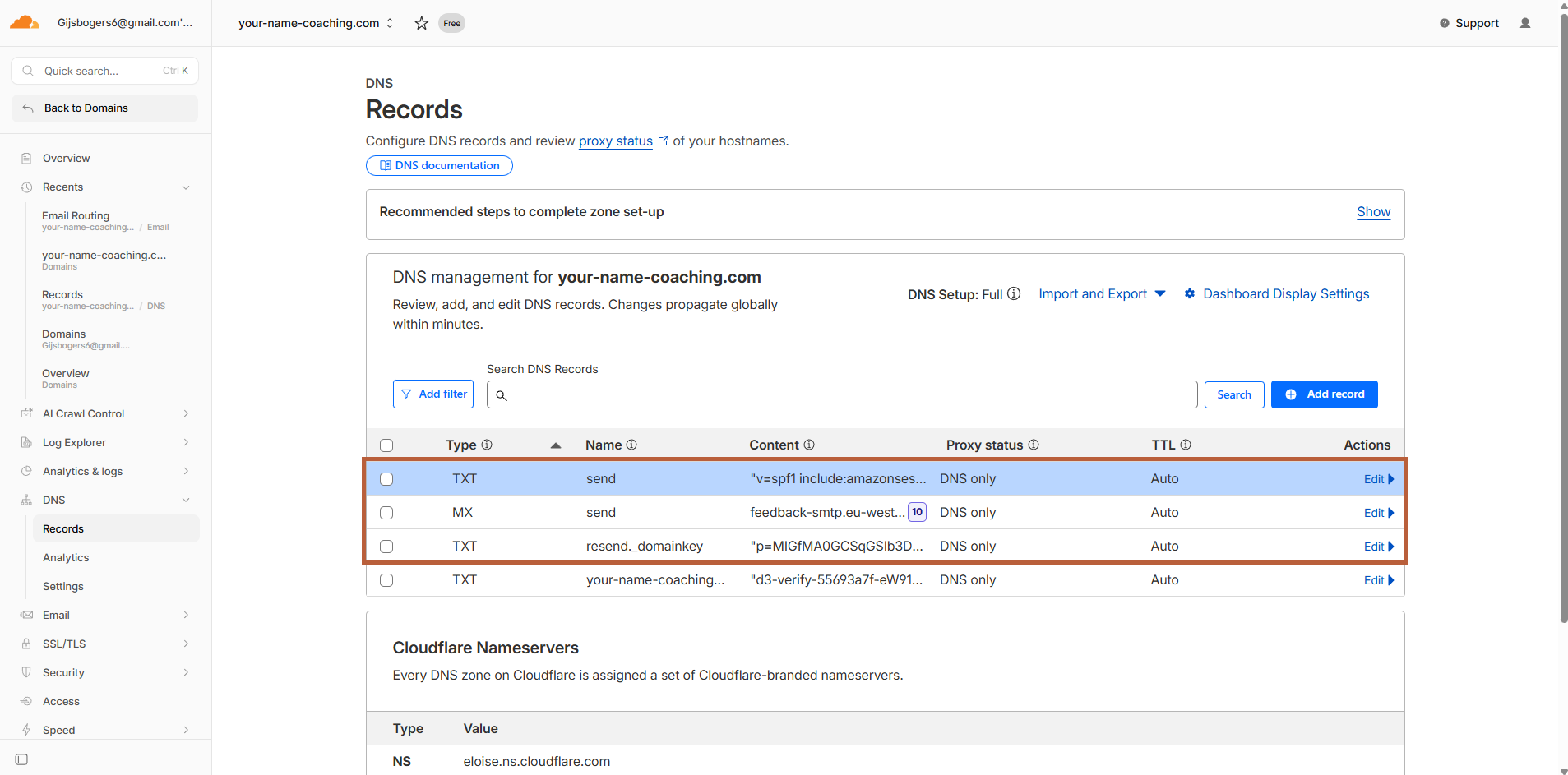Select the AI Crawl Control sidebar icon
Screen dimensions: 1568x775
(x=25, y=413)
